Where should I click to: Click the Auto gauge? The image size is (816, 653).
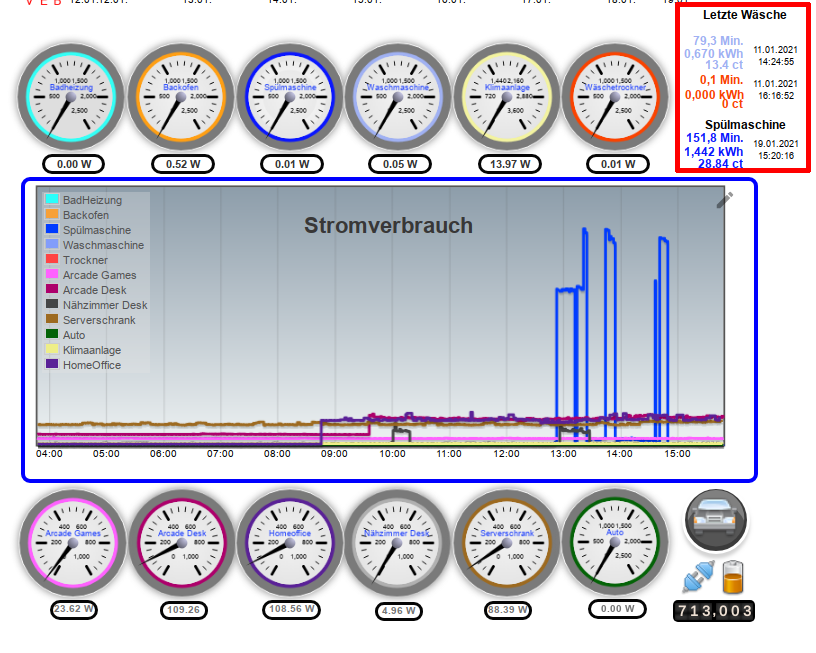coord(615,543)
